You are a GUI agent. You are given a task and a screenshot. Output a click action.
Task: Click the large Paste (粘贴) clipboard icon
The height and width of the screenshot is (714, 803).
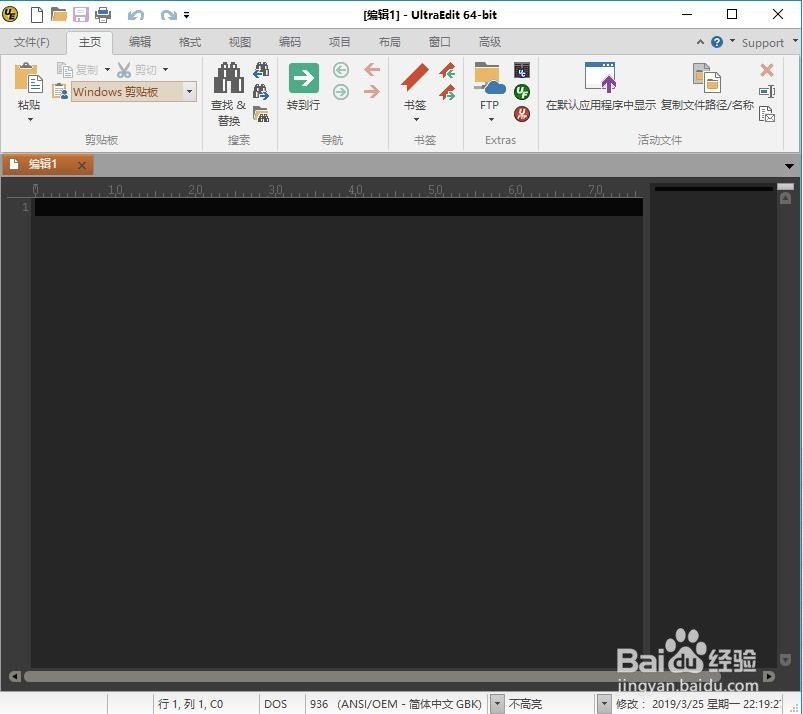click(x=29, y=78)
